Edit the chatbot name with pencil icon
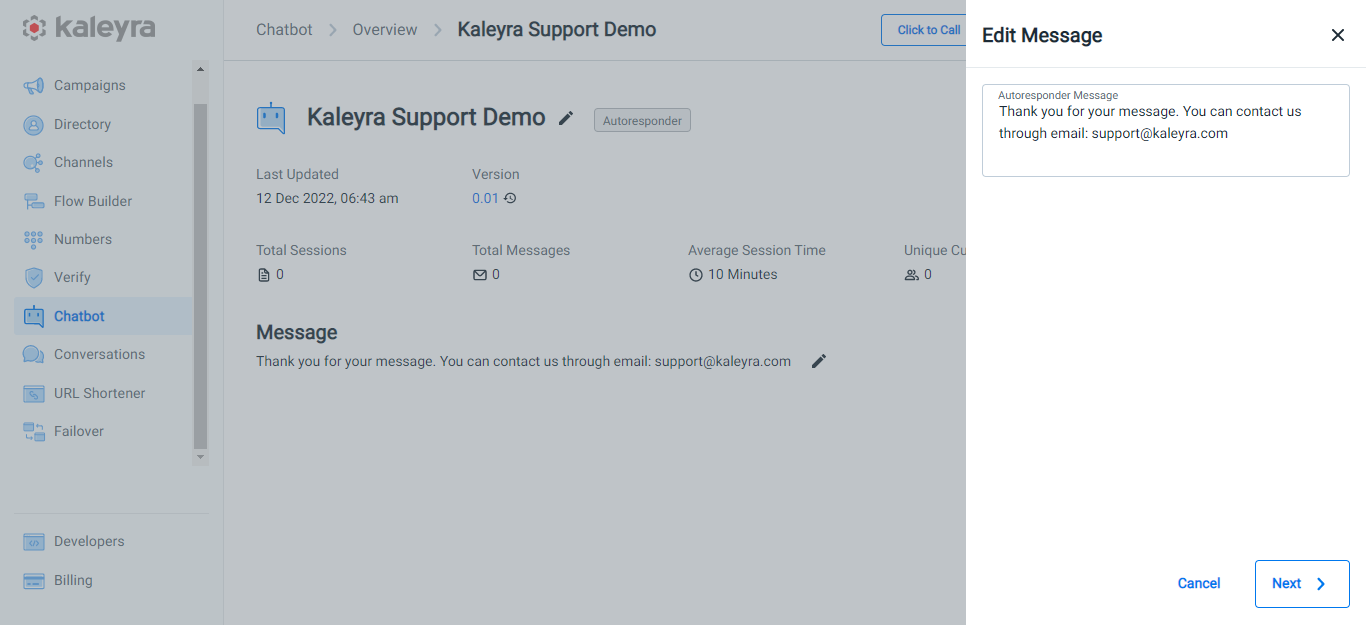This screenshot has height=625, width=1366. (x=566, y=118)
